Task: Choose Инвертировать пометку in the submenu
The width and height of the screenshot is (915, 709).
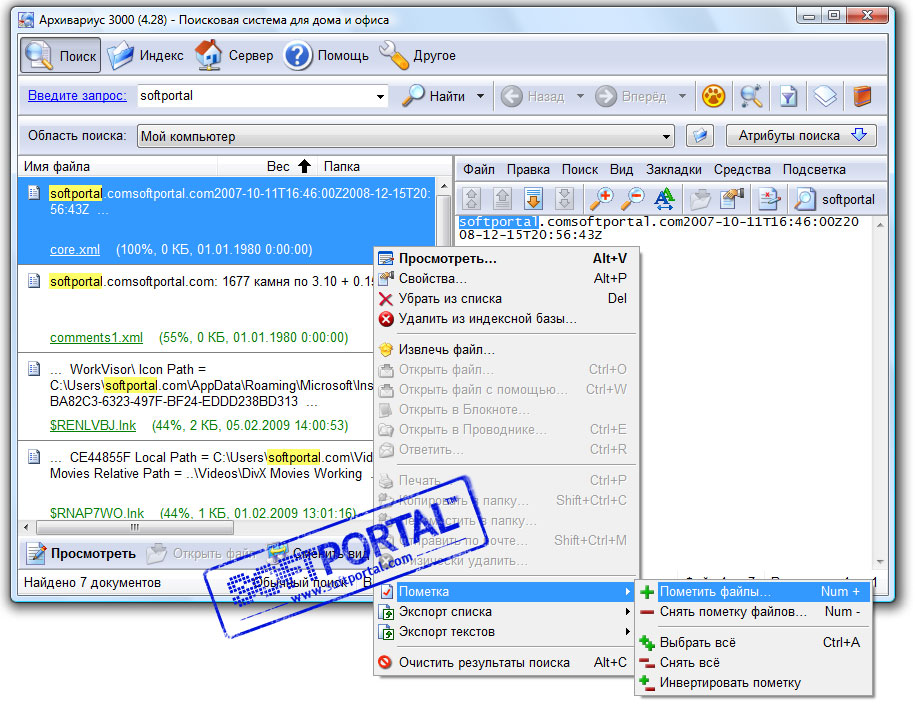Action: (753, 683)
